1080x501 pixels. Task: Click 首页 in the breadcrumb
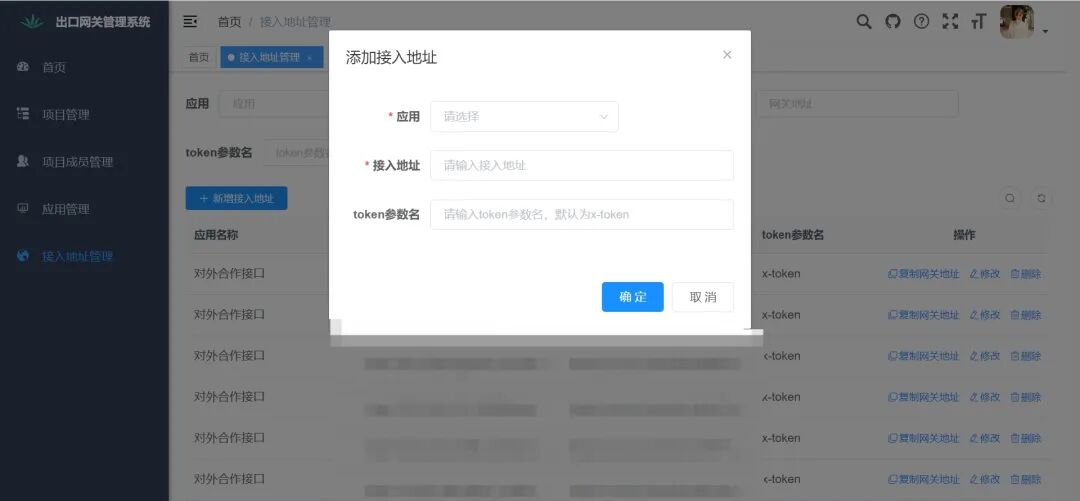tap(229, 22)
